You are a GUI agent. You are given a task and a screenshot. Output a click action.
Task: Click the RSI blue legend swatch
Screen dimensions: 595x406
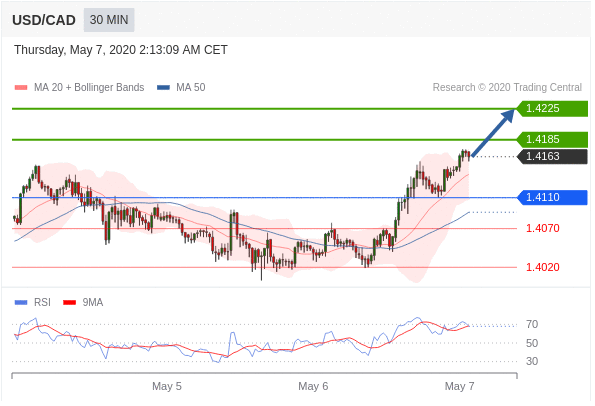tap(21, 302)
